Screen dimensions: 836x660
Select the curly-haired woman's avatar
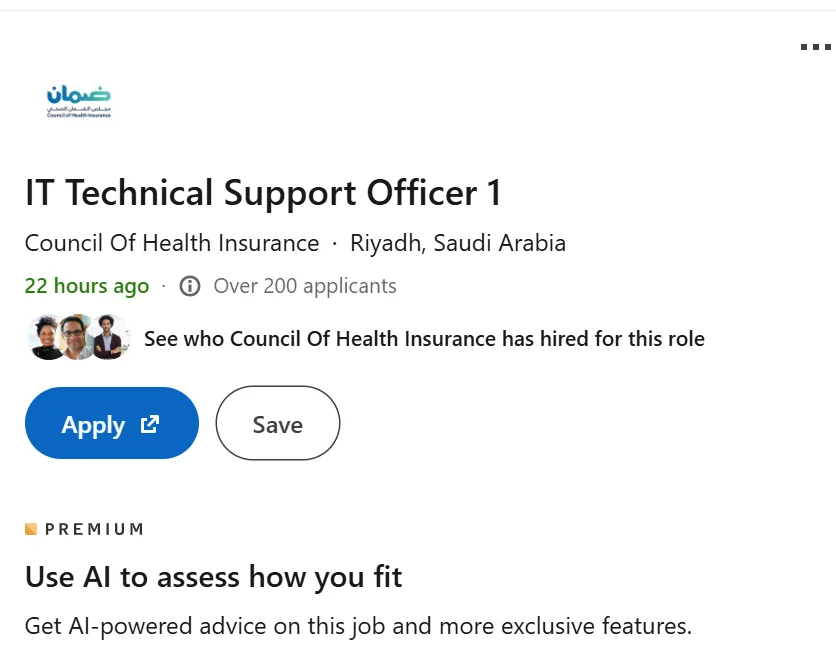click(x=47, y=337)
